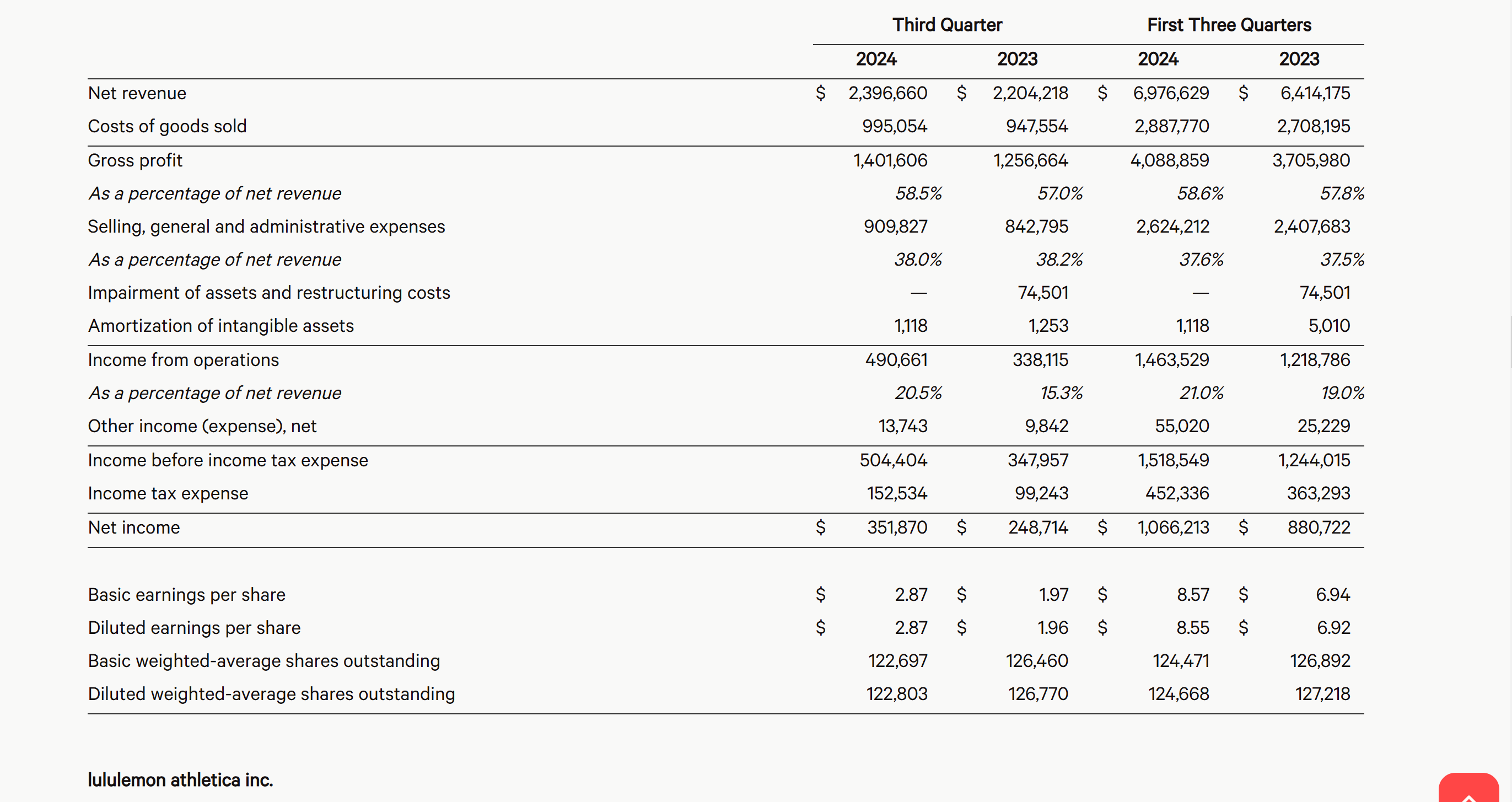Click the lululemon athletica inc. heading
1512x802 pixels.
[x=180, y=780]
